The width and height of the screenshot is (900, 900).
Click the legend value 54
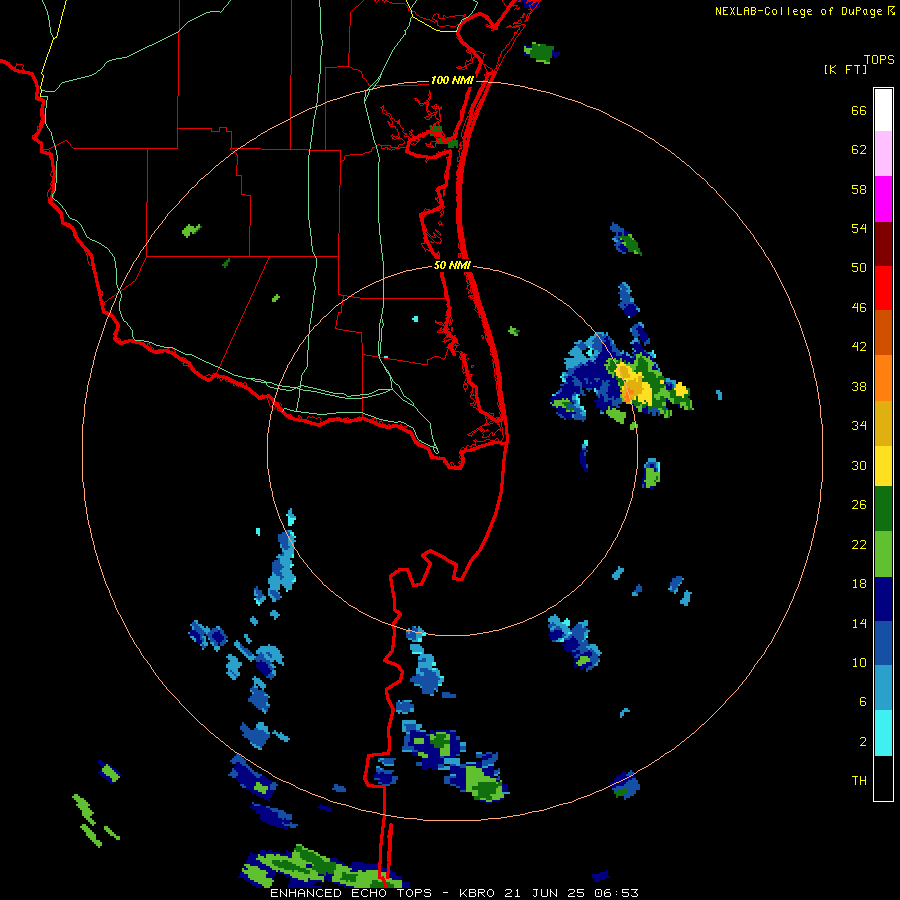coord(859,228)
